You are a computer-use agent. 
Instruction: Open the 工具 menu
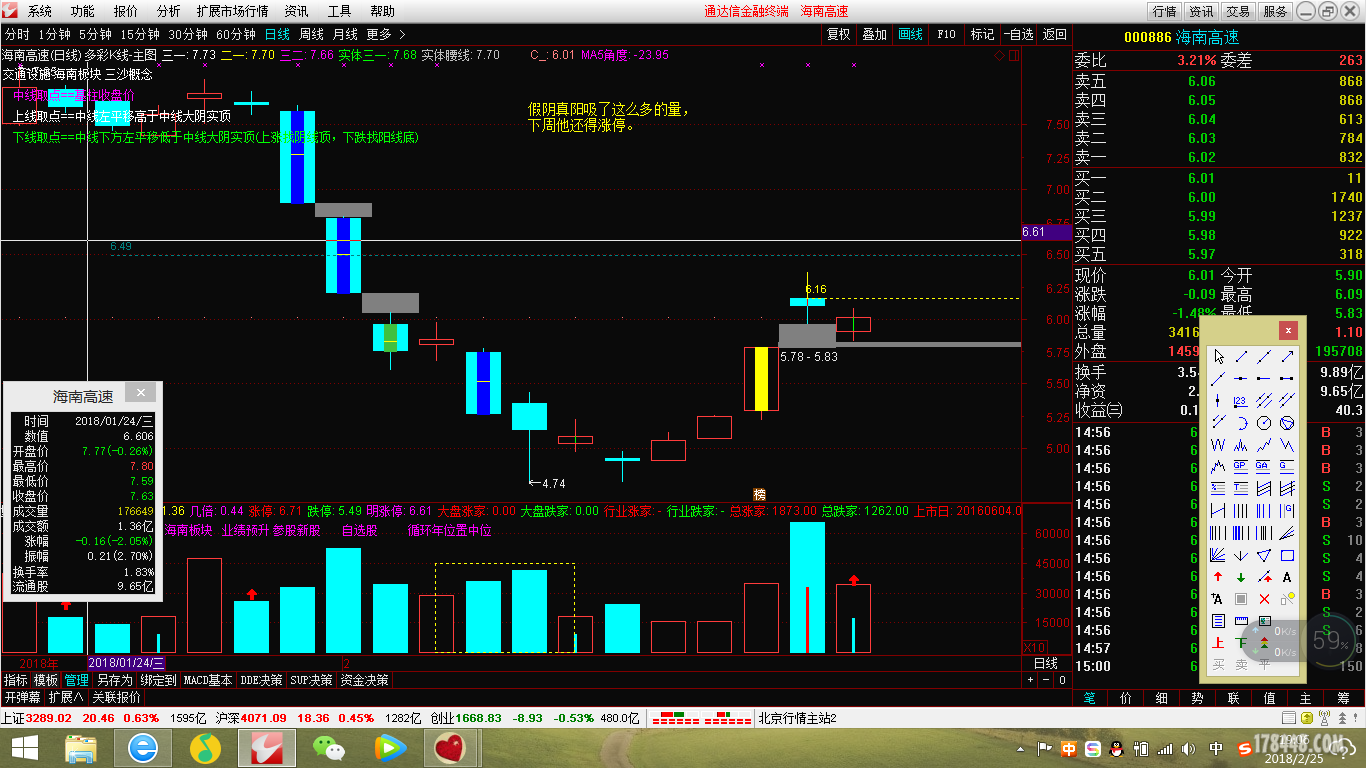340,11
